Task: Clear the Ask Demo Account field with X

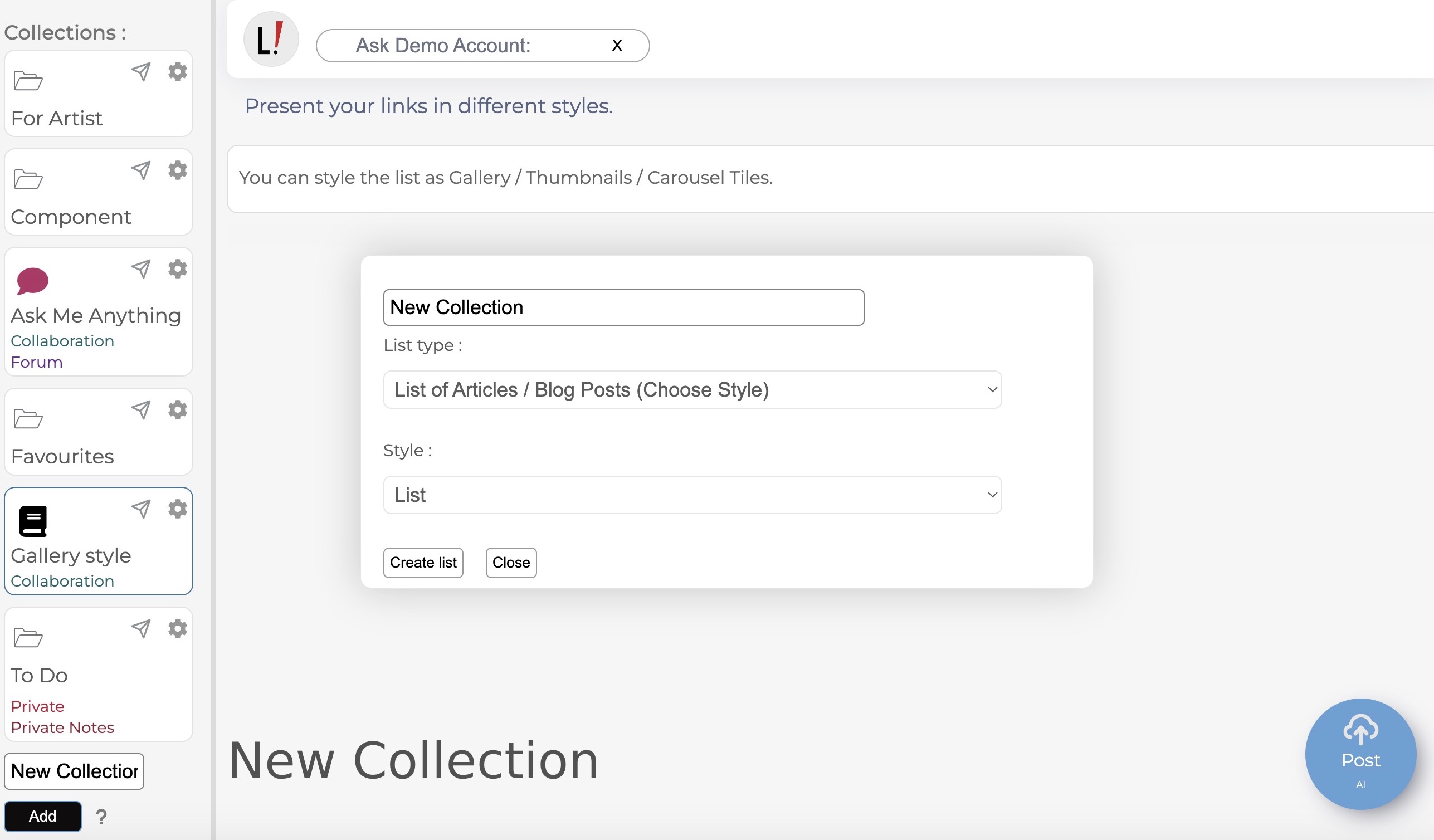Action: 617,45
